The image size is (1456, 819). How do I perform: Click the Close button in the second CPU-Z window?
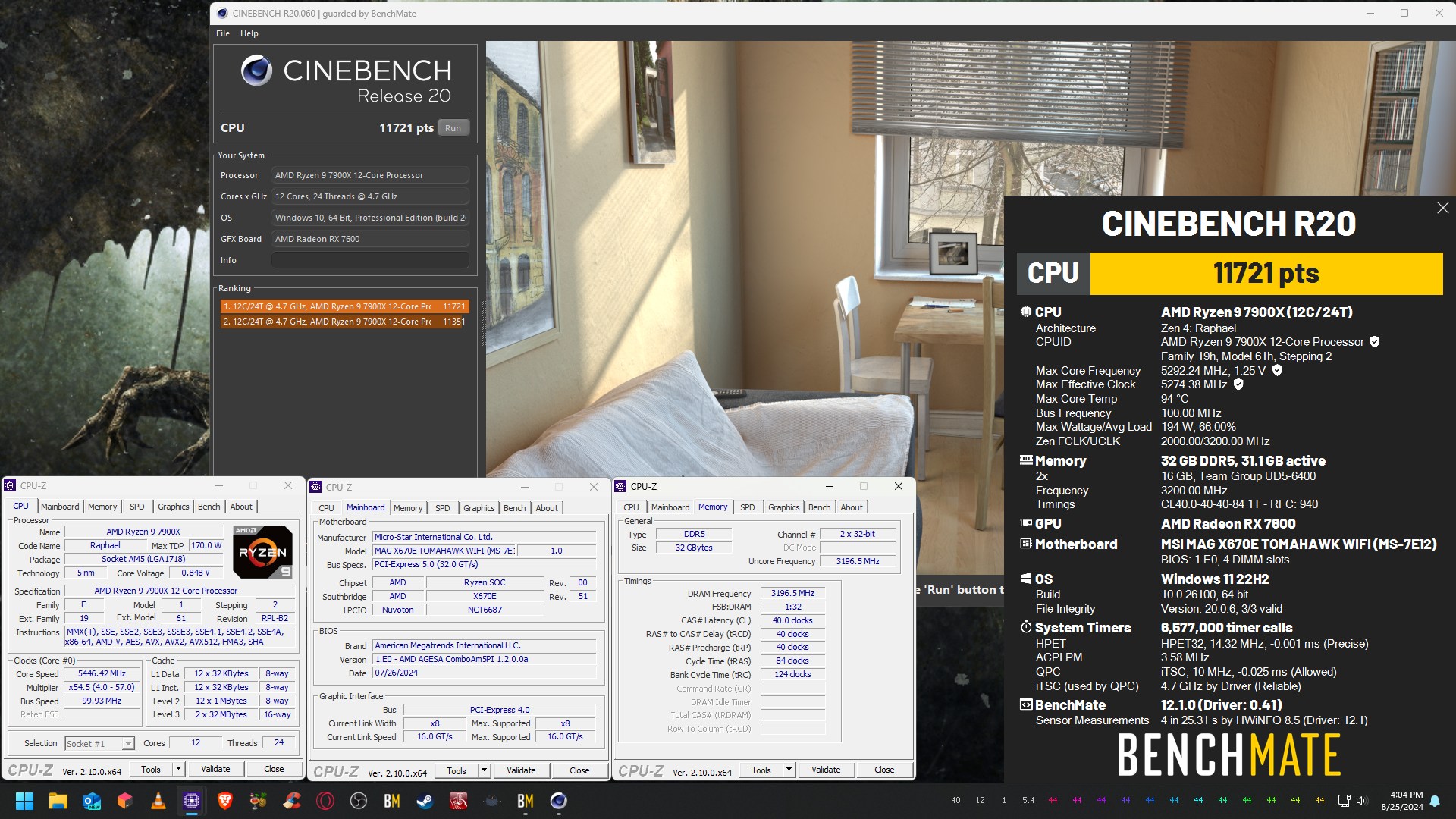[x=579, y=770]
